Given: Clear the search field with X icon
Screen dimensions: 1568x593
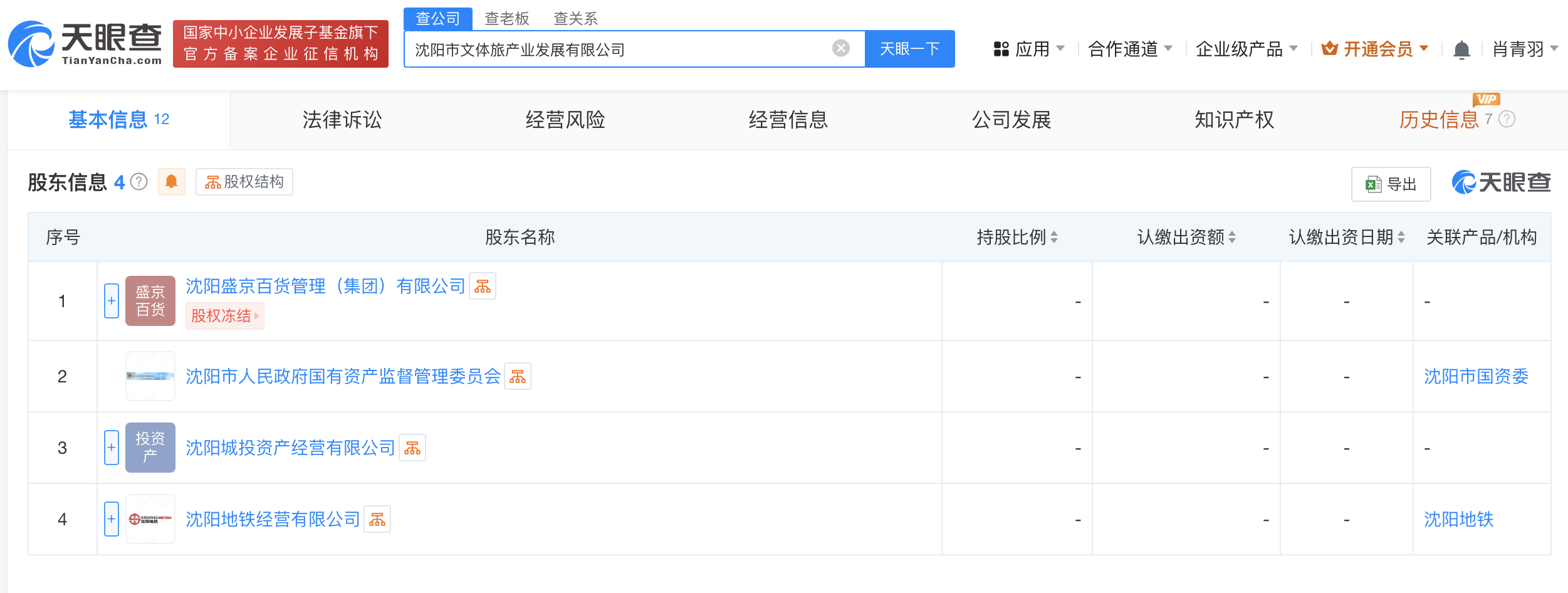Looking at the screenshot, I should click(841, 48).
